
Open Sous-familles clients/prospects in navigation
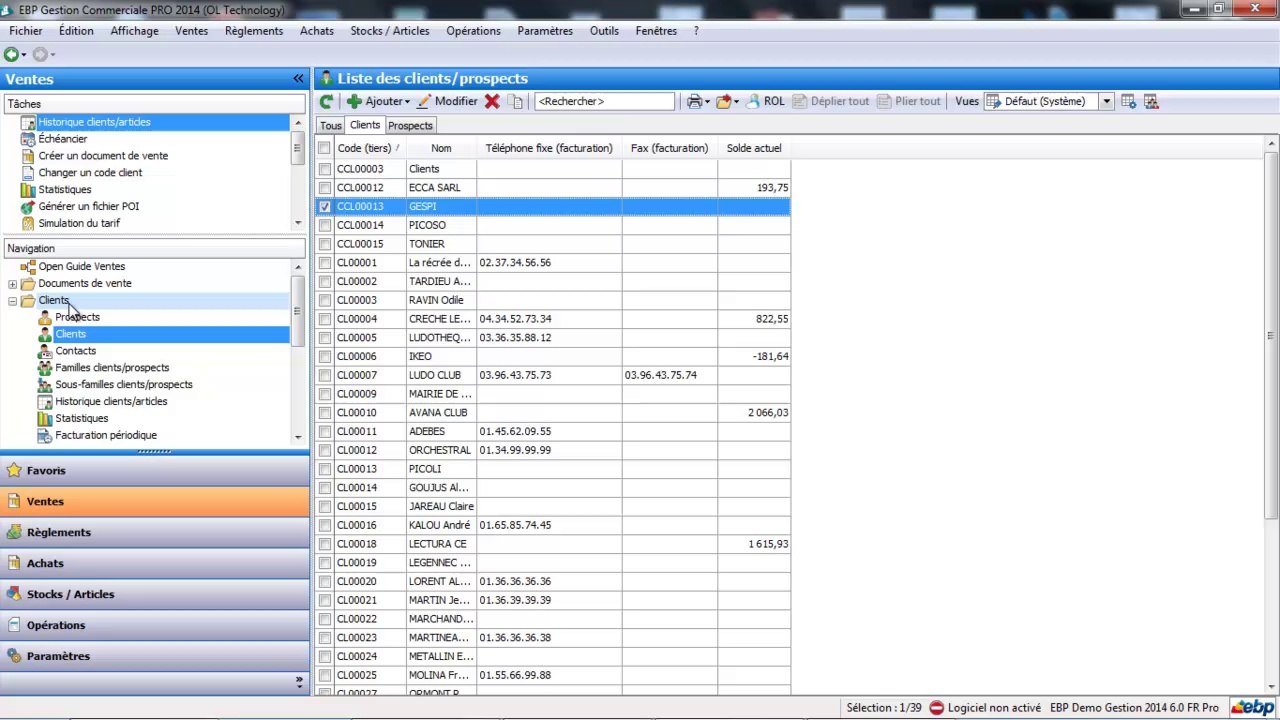pos(124,385)
